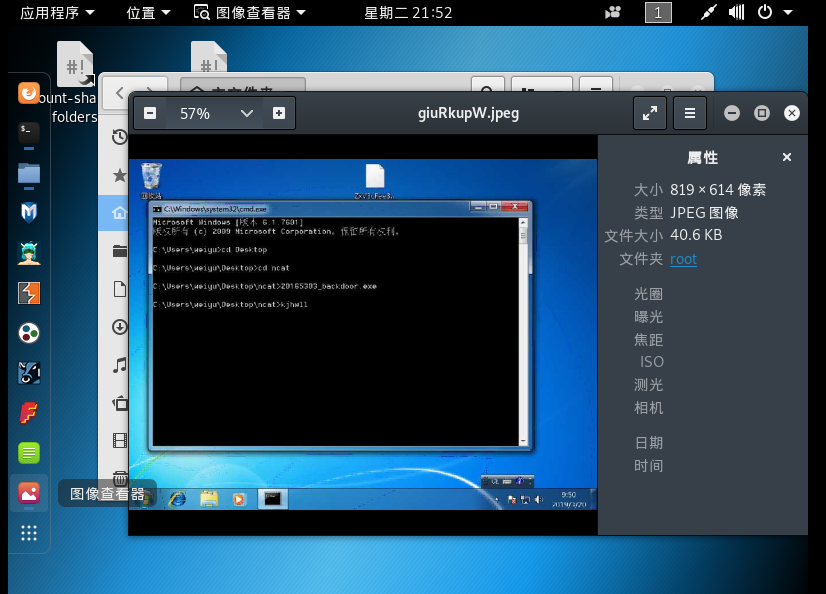Launch Metasploit from the dock
The height and width of the screenshot is (594, 826).
pyautogui.click(x=29, y=213)
